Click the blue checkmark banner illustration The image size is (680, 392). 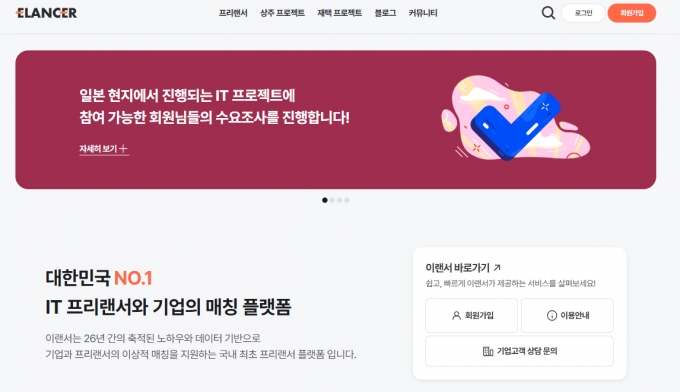(515, 118)
